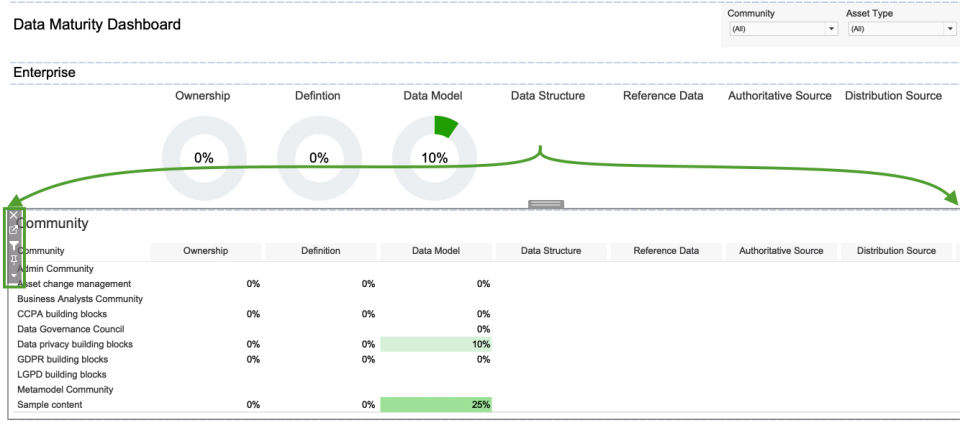Click the 10% Data Model light green cell

coord(436,344)
